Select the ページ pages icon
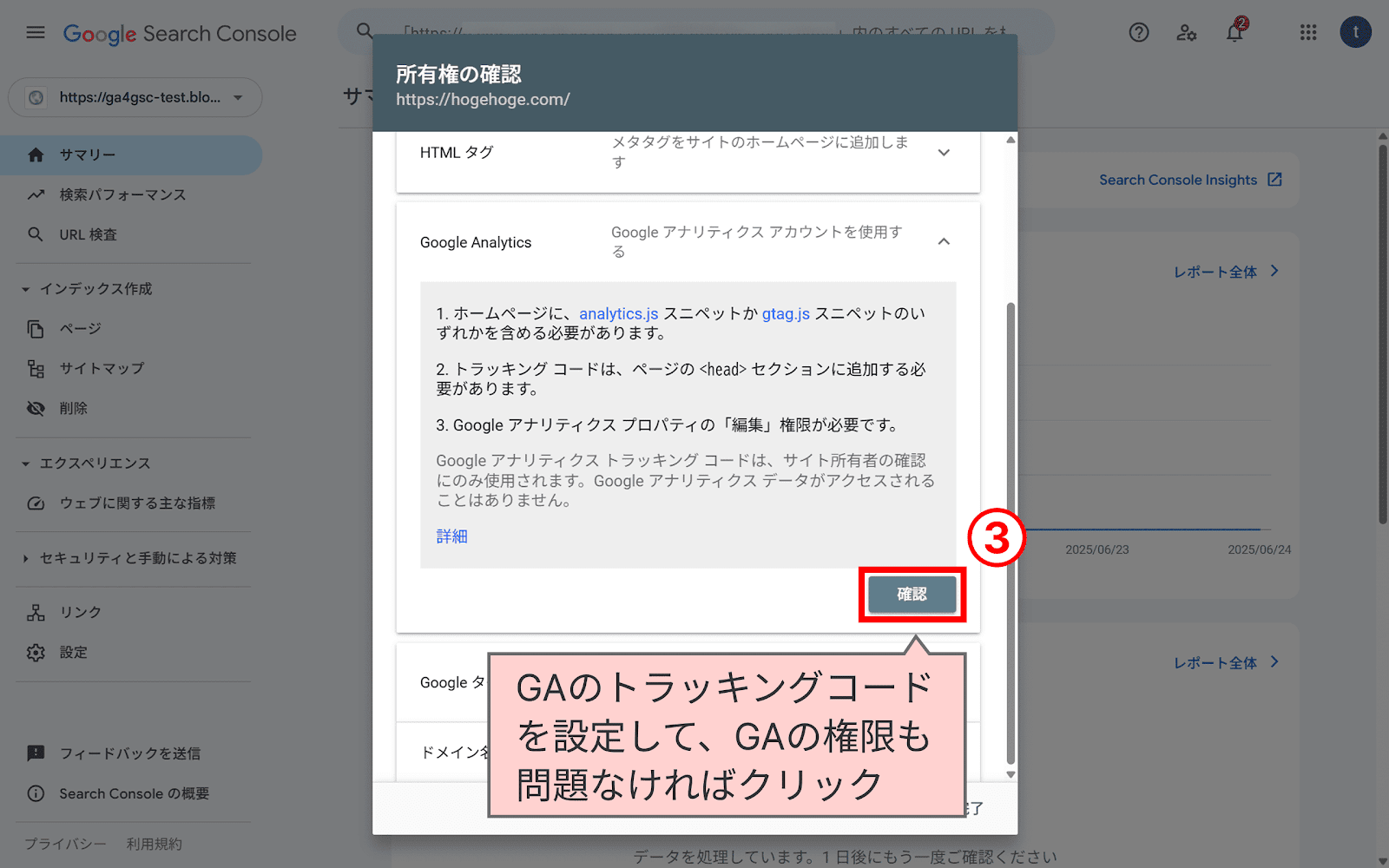The height and width of the screenshot is (868, 1389). coord(36,328)
